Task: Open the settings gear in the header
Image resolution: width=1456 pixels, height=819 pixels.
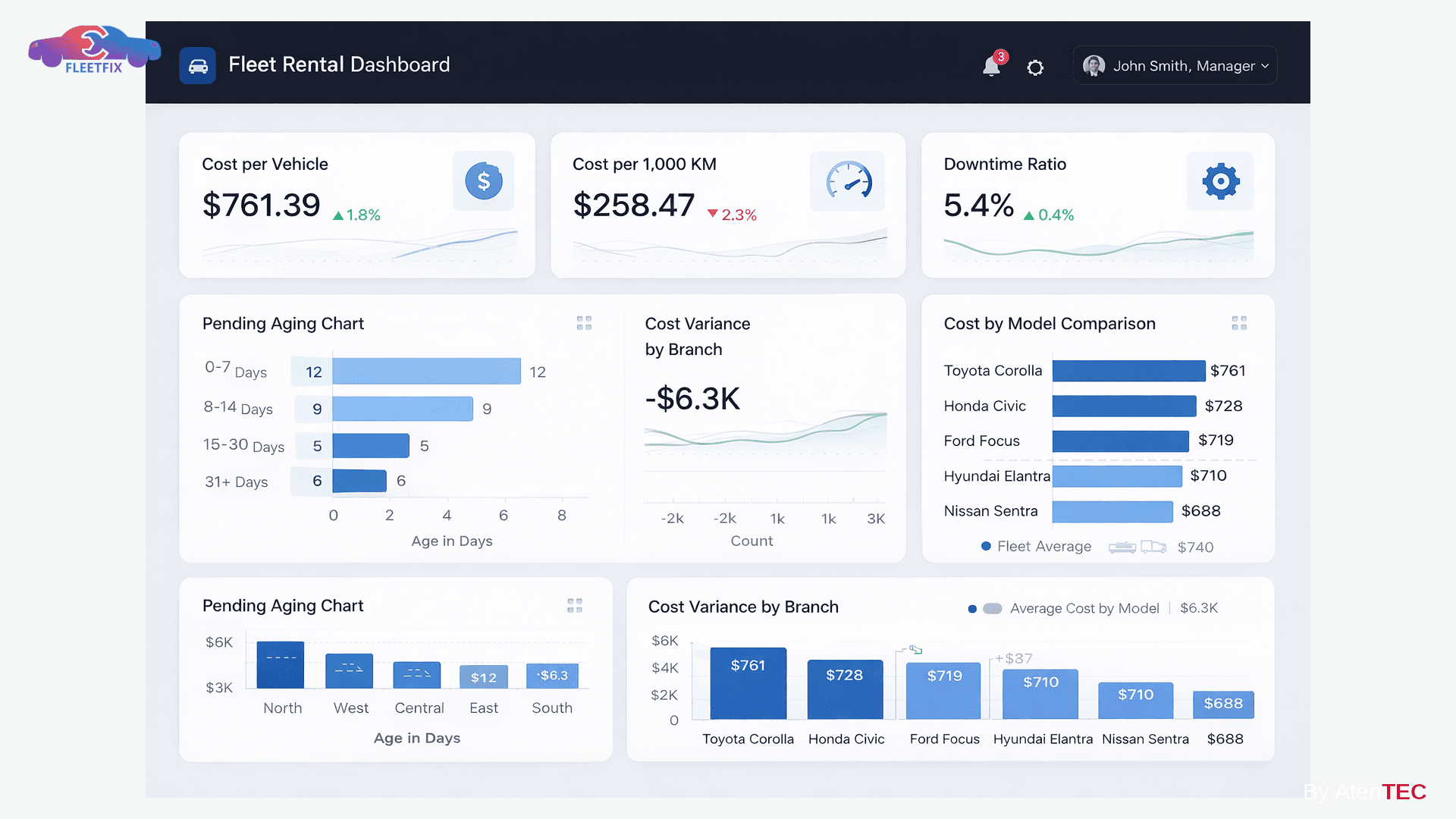Action: (x=1036, y=67)
